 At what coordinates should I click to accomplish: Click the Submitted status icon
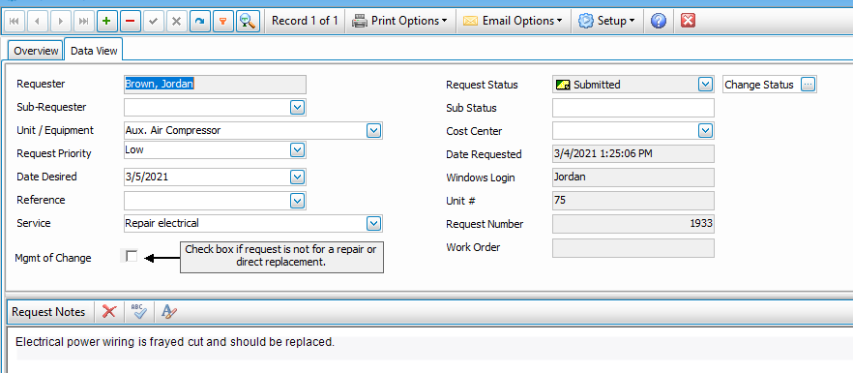[563, 85]
